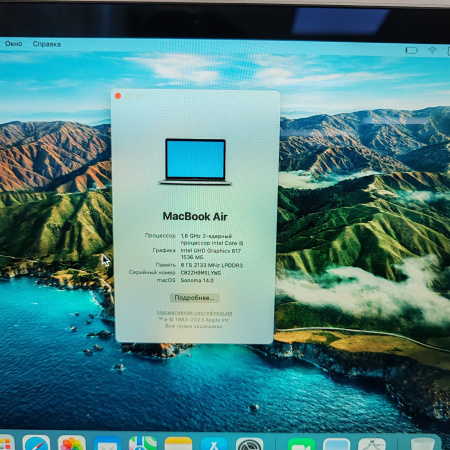Viewport: 450px width, 450px height.
Task: Open the Mail app from the Dock
Action: pyautogui.click(x=107, y=444)
